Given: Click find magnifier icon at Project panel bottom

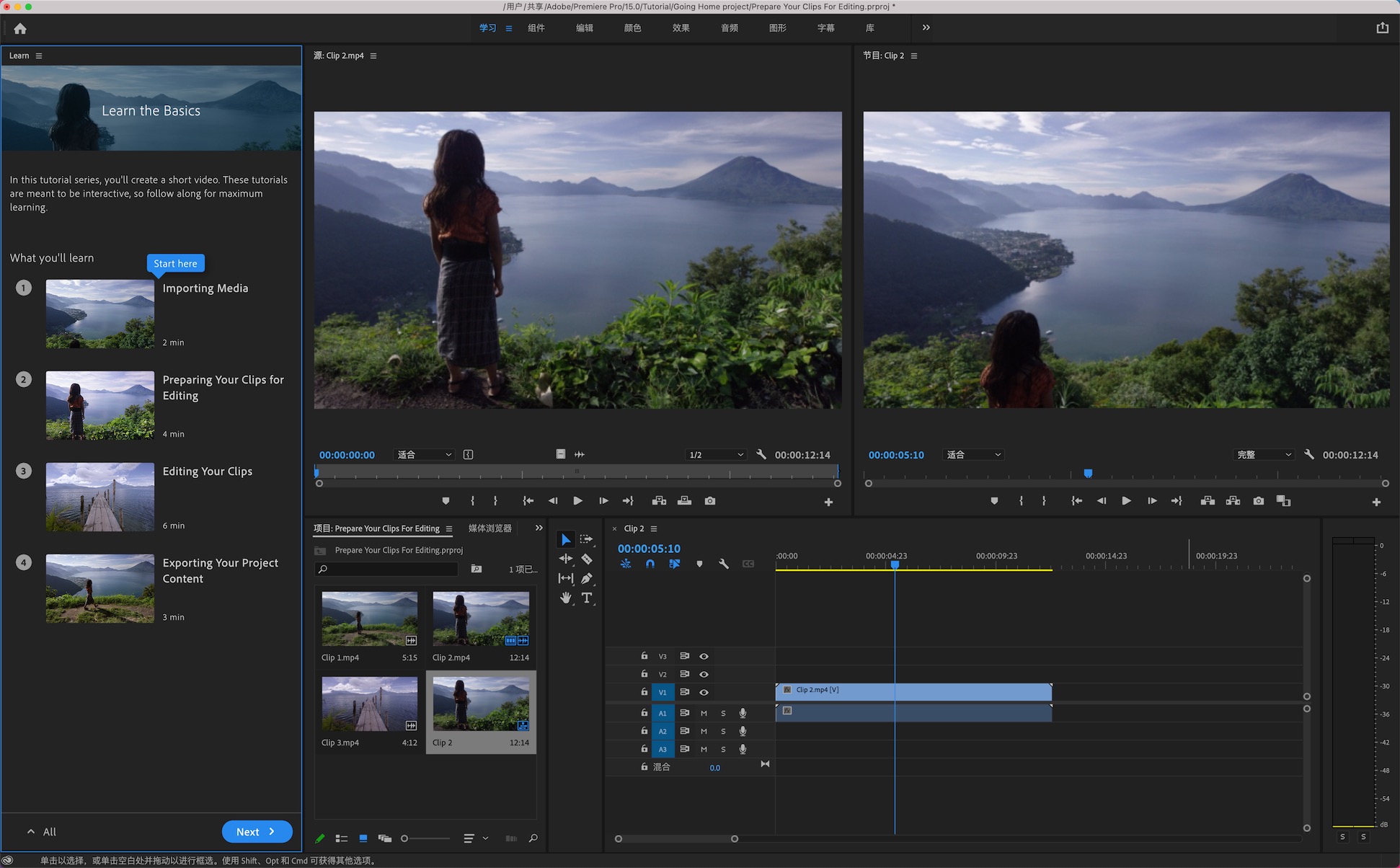Looking at the screenshot, I should coord(533,838).
